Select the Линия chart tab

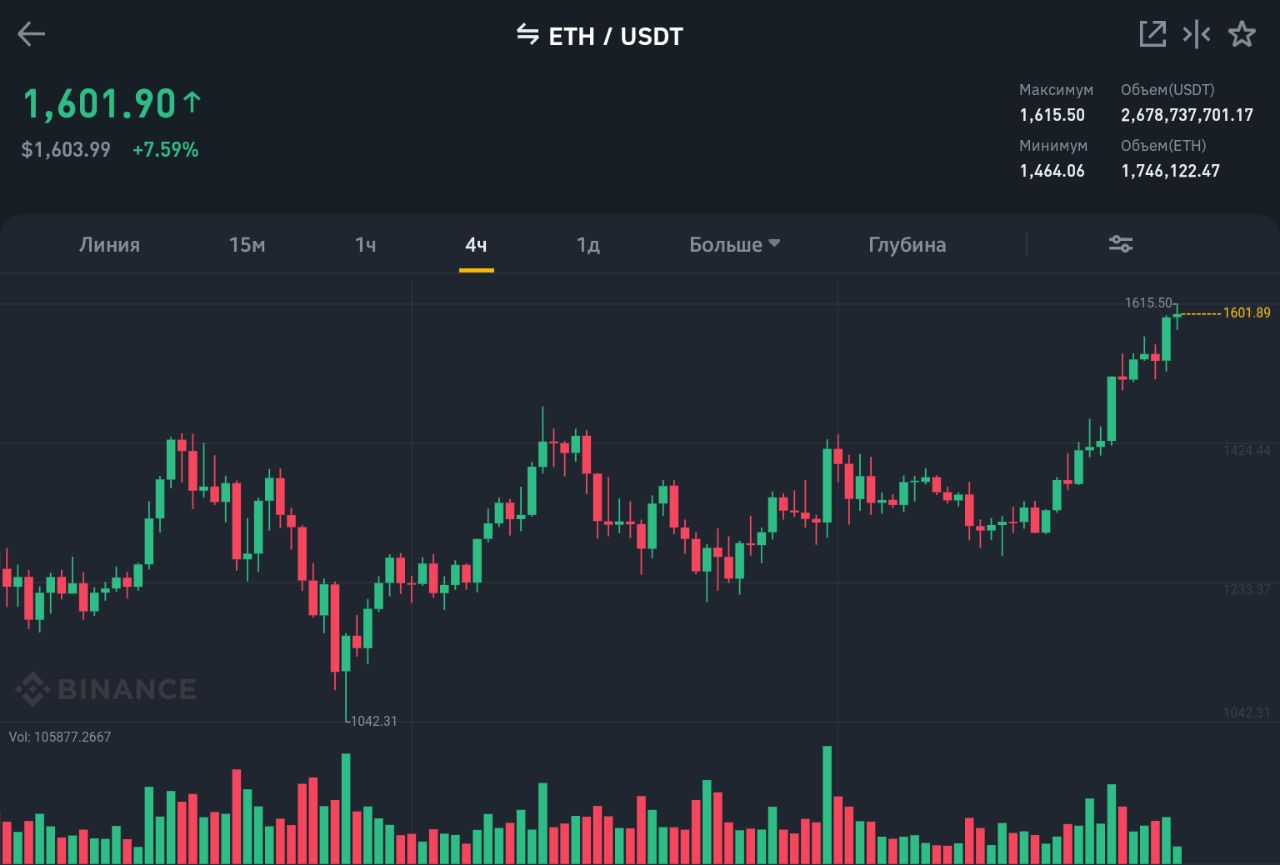109,245
